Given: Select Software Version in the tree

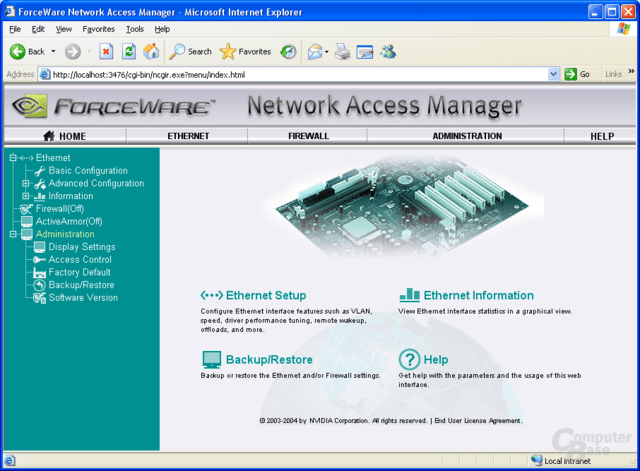Looking at the screenshot, I should click(83, 298).
